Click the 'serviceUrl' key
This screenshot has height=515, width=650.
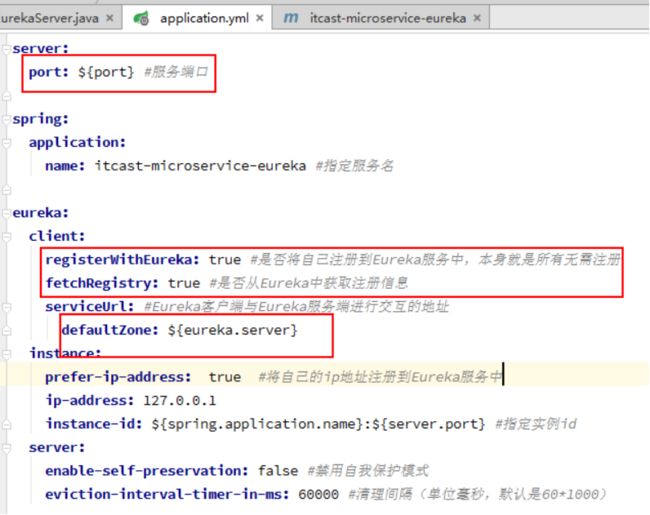tap(86, 307)
